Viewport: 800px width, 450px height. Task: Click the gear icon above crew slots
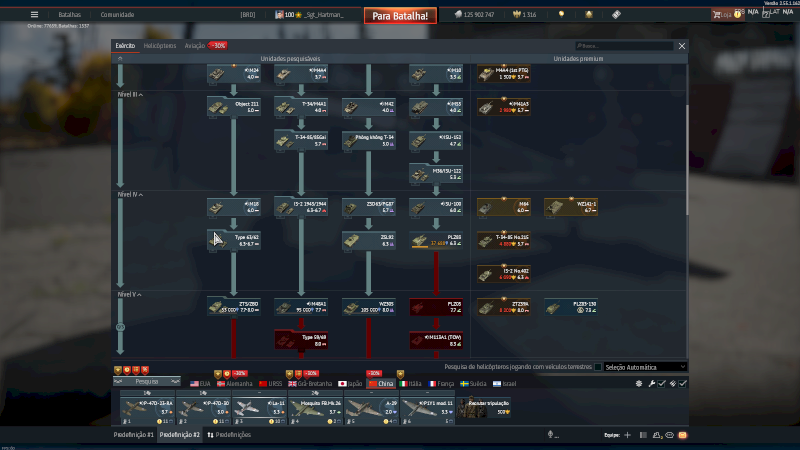pyautogui.click(x=639, y=384)
